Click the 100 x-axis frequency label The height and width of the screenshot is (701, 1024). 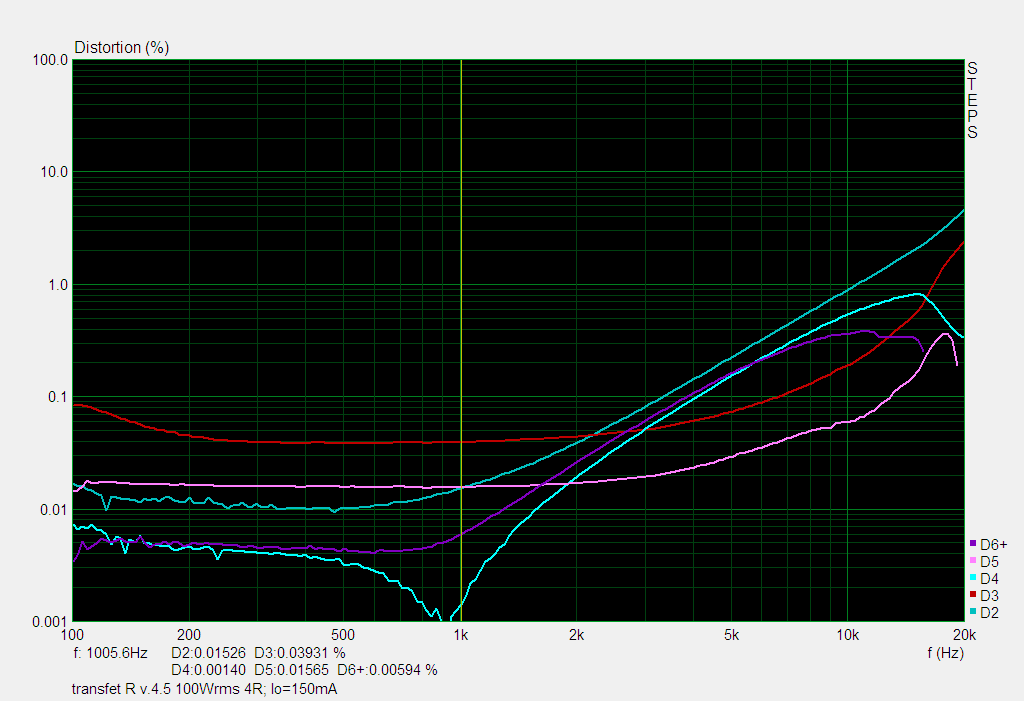click(72, 635)
